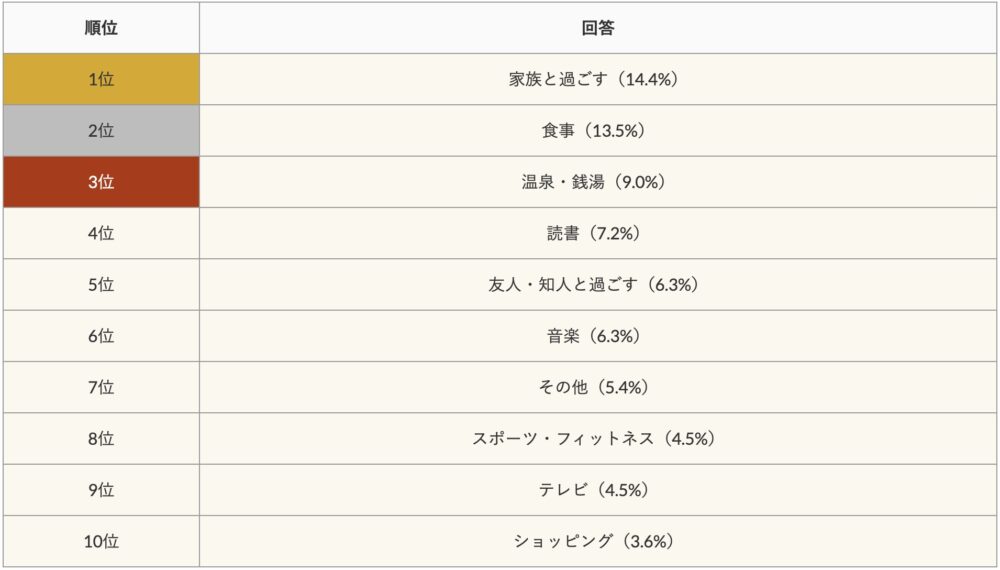The image size is (1000, 570).
Task: Click the 読書（7.2%）answer
Action: [x=598, y=233]
